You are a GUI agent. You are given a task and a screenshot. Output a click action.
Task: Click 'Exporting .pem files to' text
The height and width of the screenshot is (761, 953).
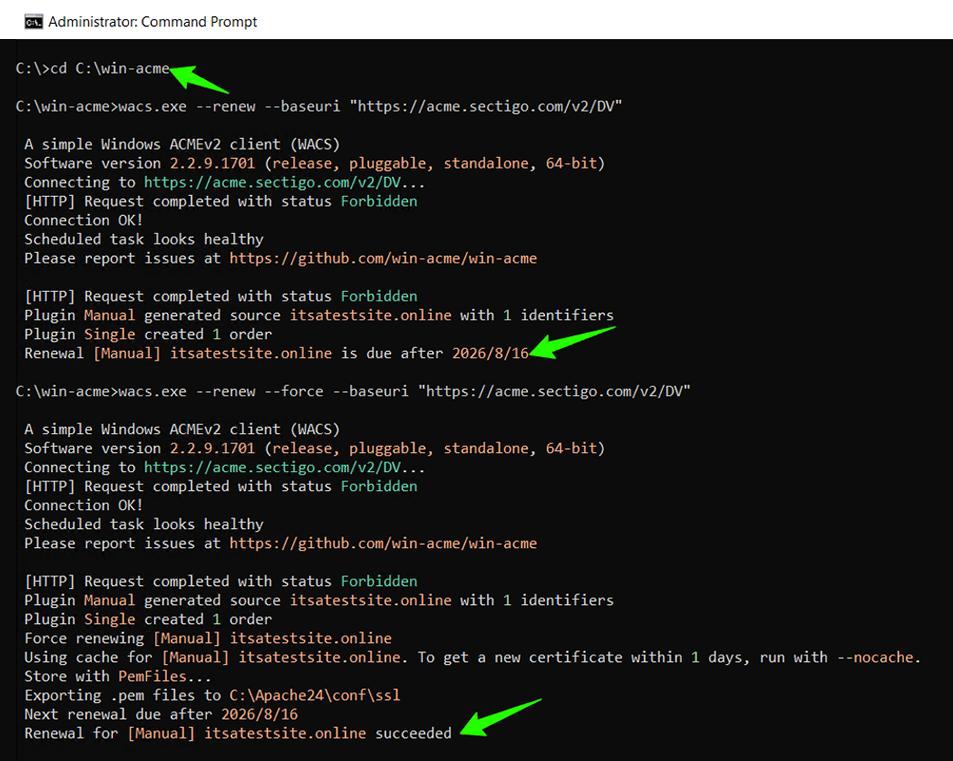tap(122, 696)
